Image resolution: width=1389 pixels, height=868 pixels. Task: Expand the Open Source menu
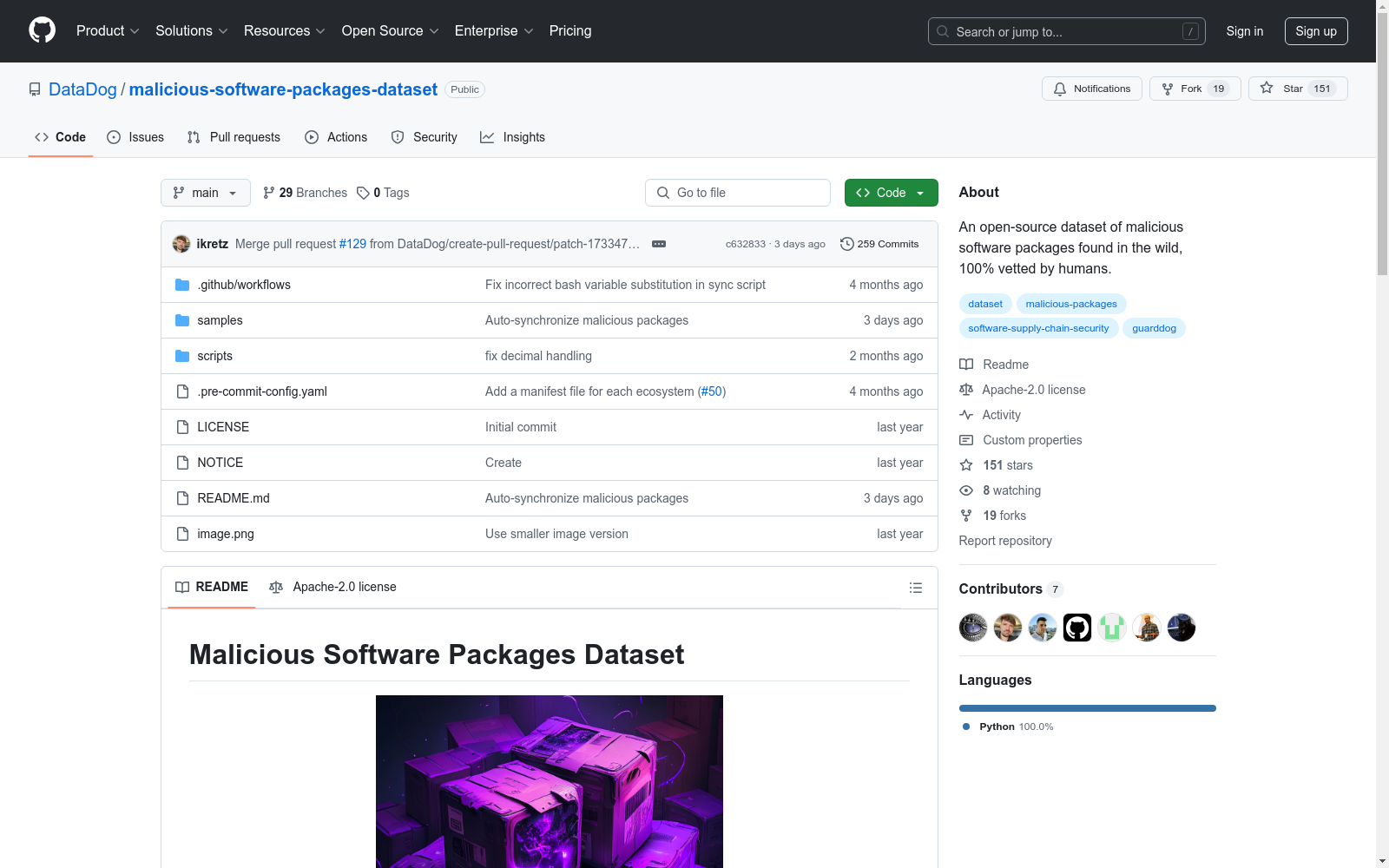(x=391, y=30)
